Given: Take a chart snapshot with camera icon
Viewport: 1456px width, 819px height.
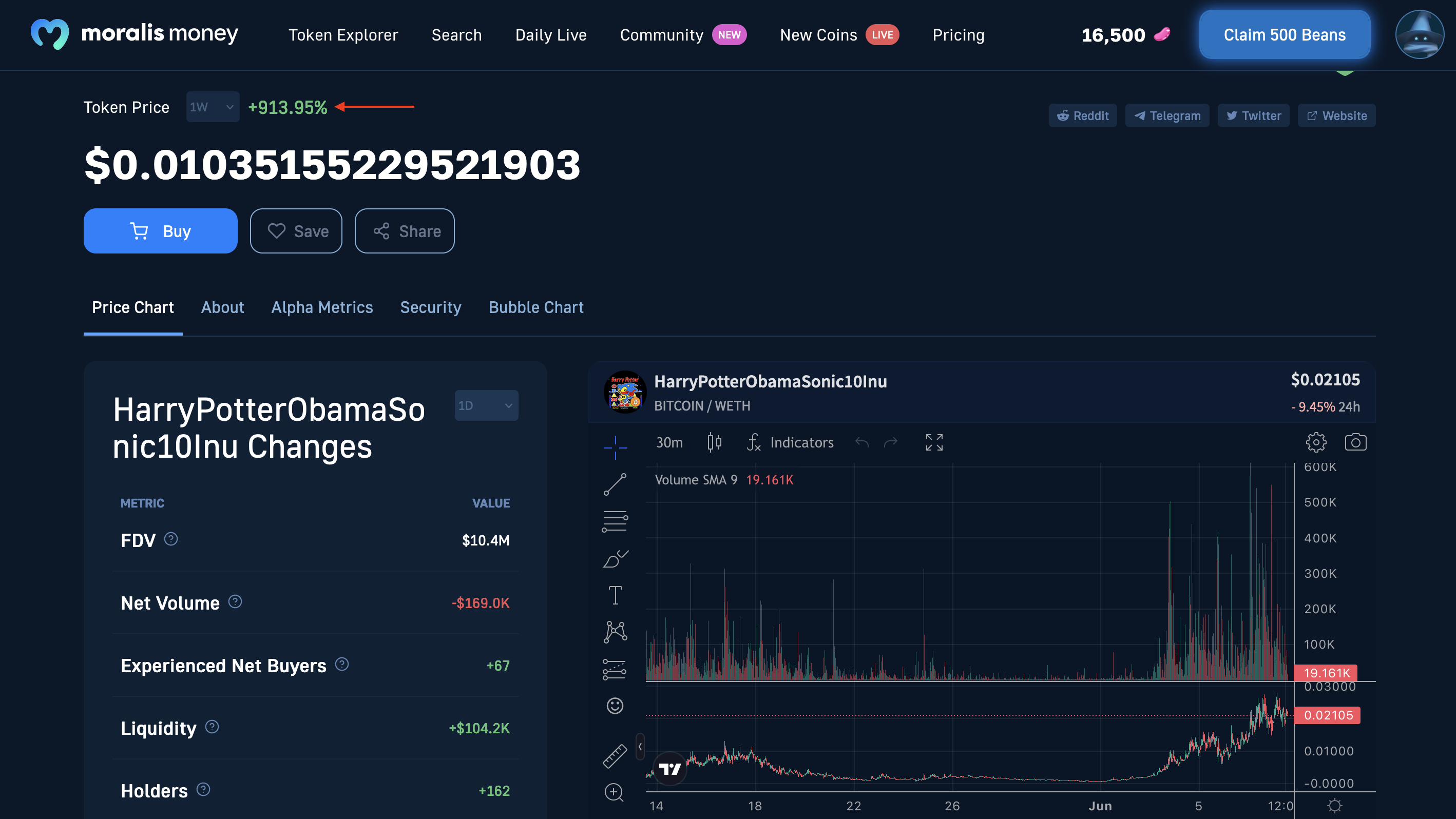Looking at the screenshot, I should [1355, 442].
